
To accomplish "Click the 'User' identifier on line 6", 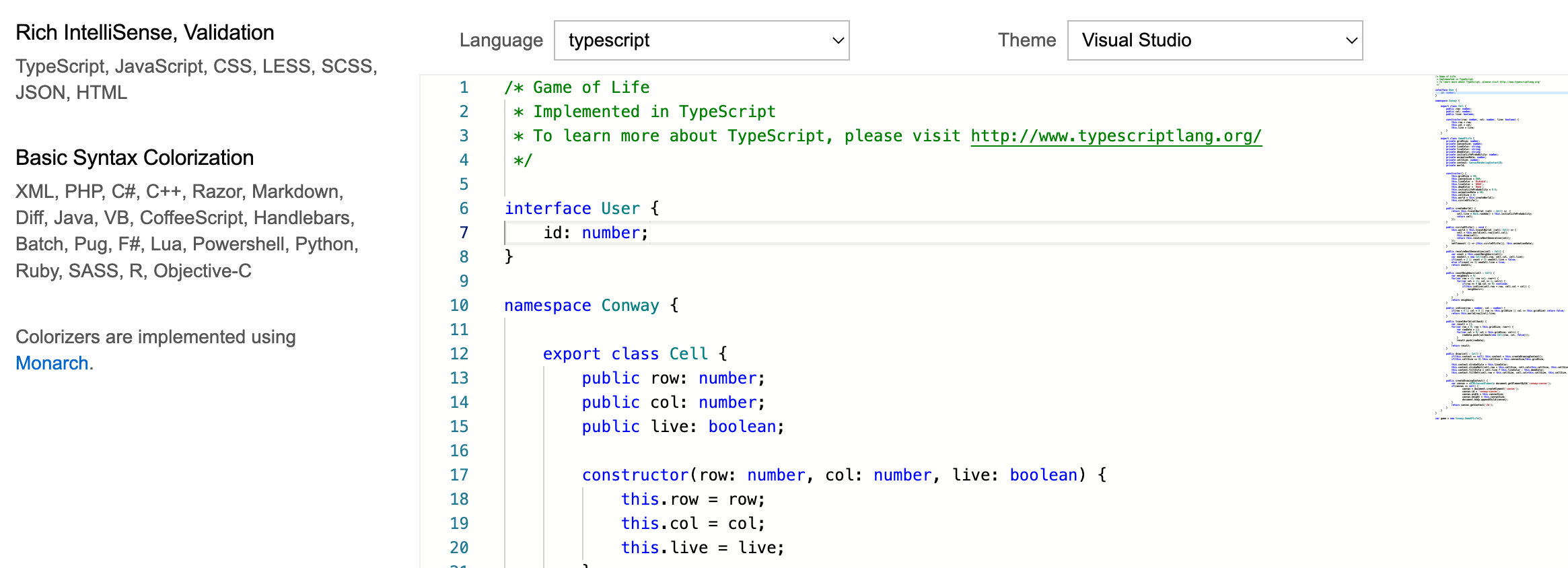I will [x=620, y=209].
